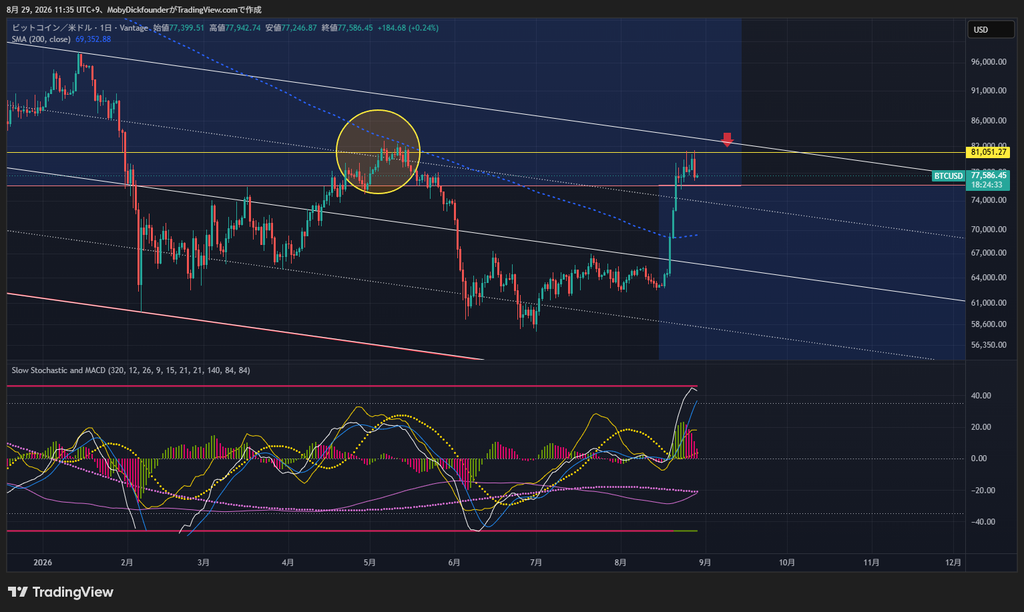Click the indicator 20.00 axis label
Viewport: 1024px width, 612px height.
click(981, 427)
